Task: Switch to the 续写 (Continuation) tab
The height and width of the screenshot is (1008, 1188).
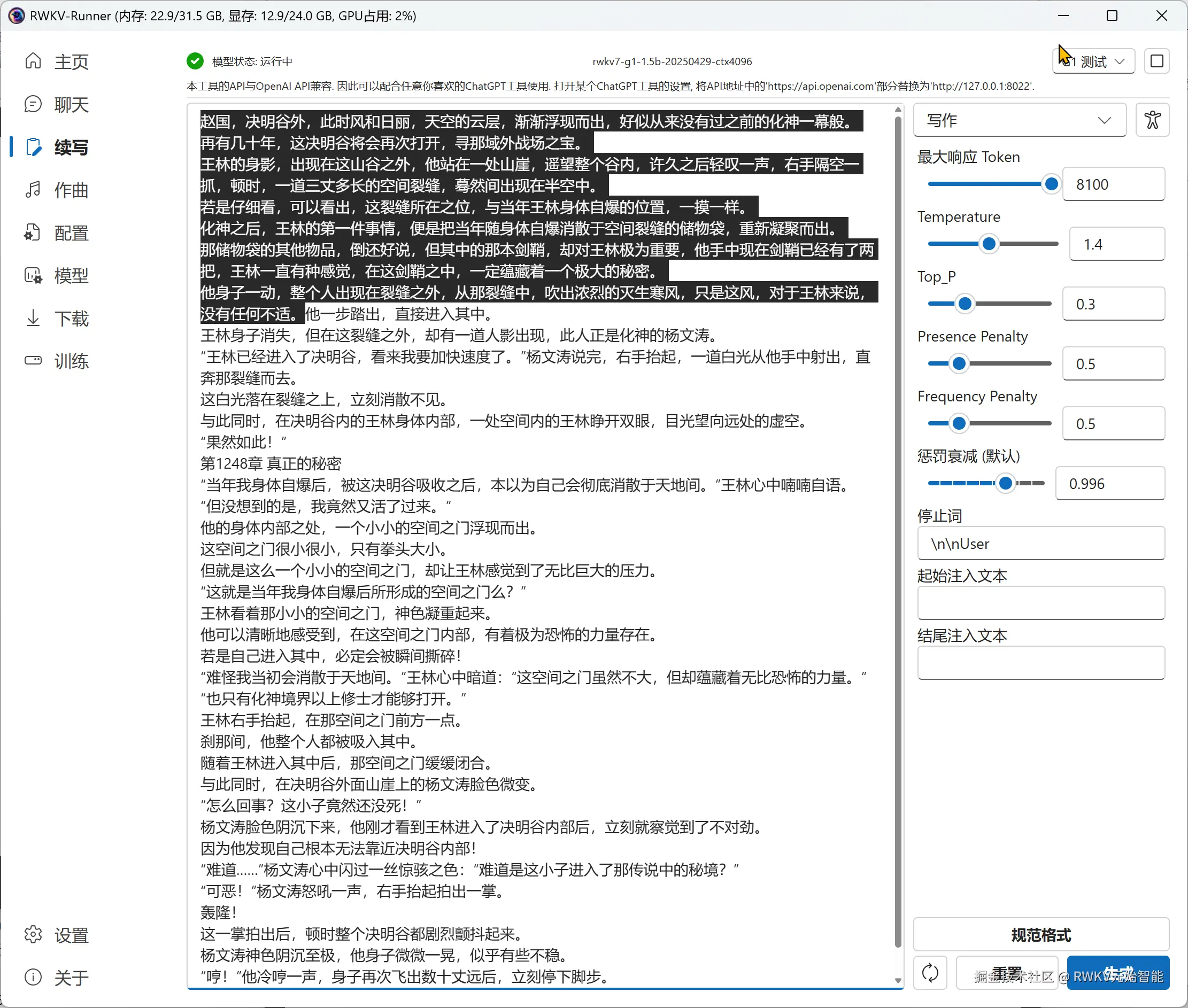Action: (71, 147)
